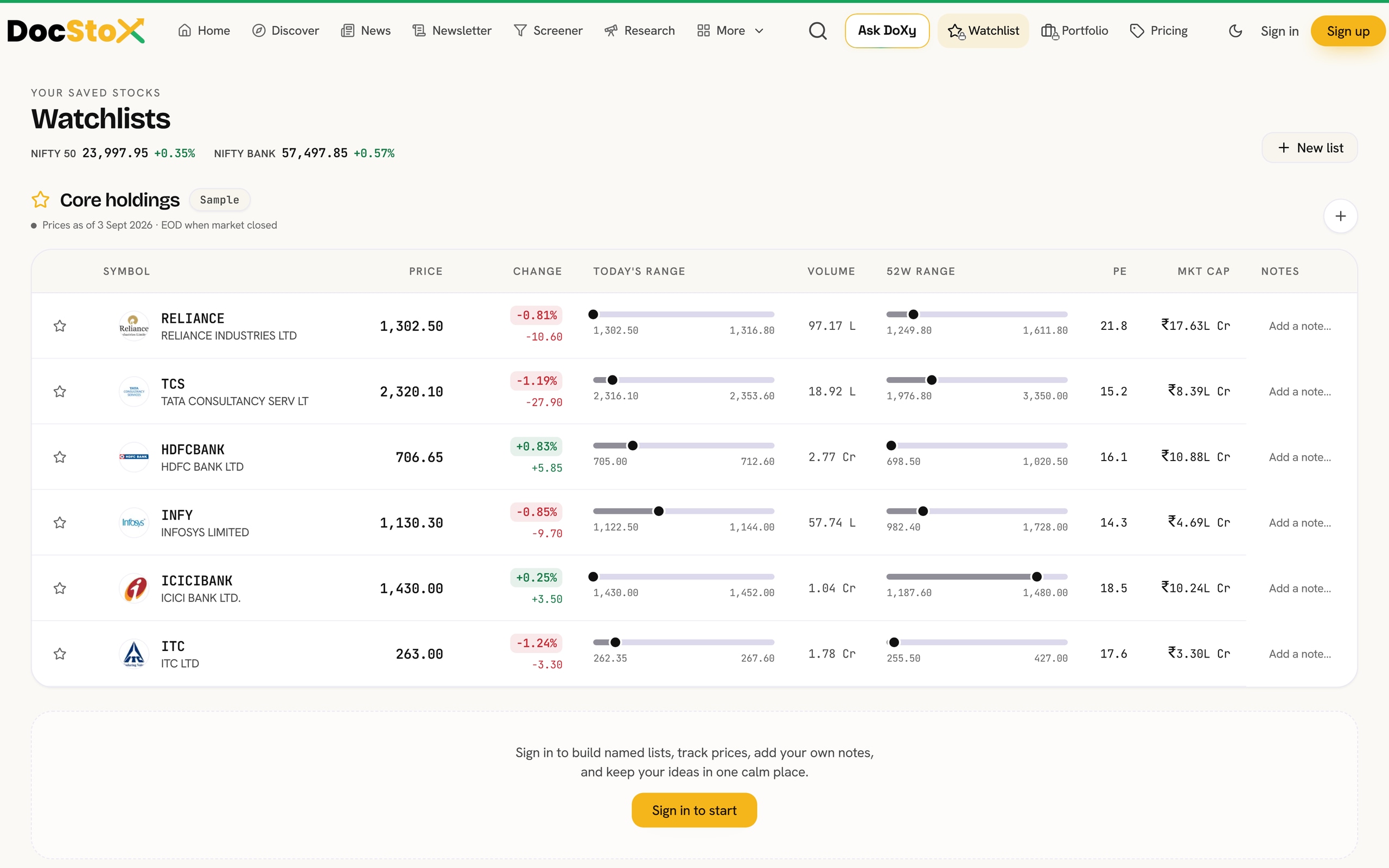Viewport: 1389px width, 868px height.
Task: Click the HDFC Bank logo
Action: coord(133,457)
